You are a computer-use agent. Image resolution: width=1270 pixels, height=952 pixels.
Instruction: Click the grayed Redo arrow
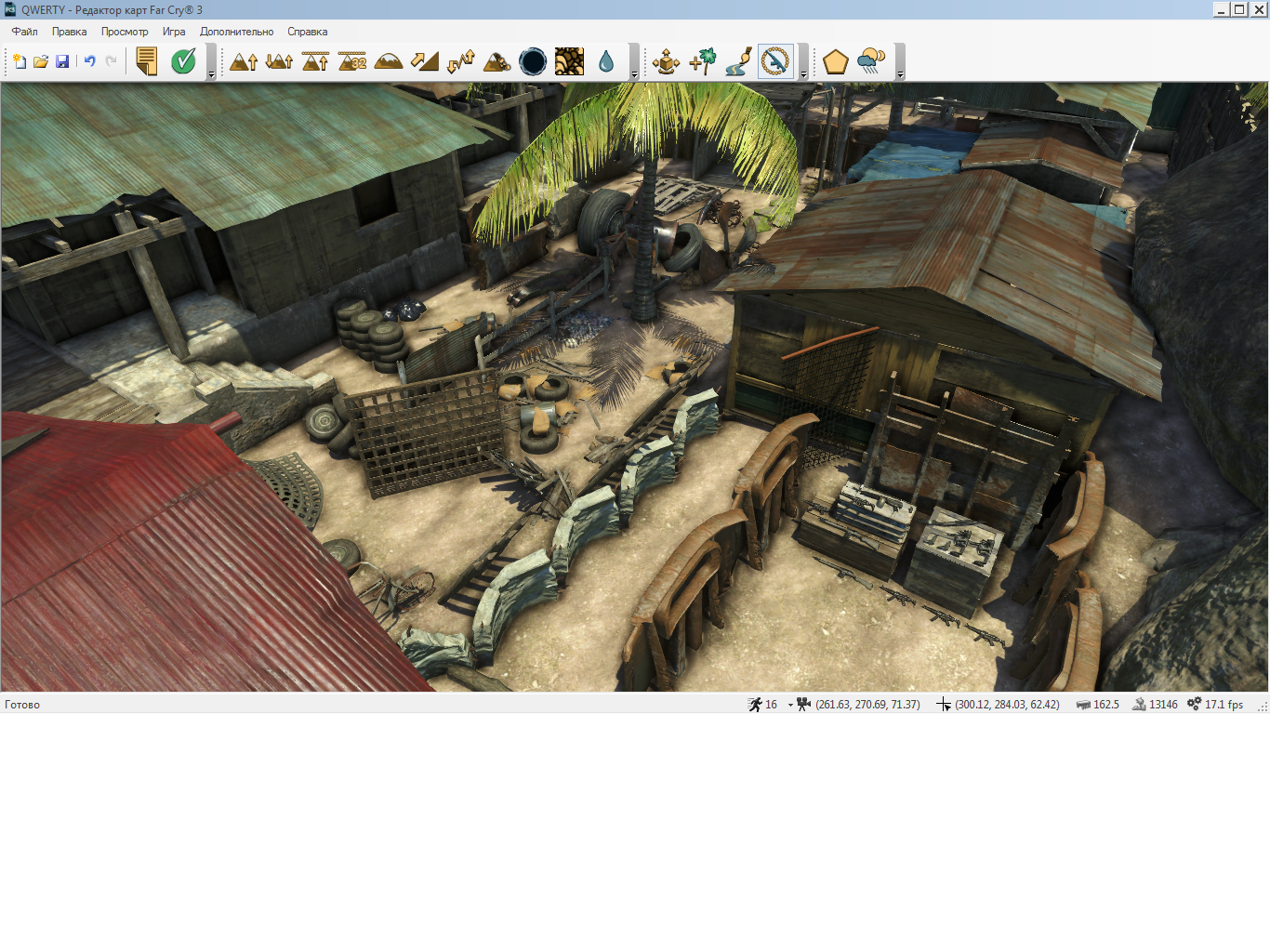tap(112, 61)
